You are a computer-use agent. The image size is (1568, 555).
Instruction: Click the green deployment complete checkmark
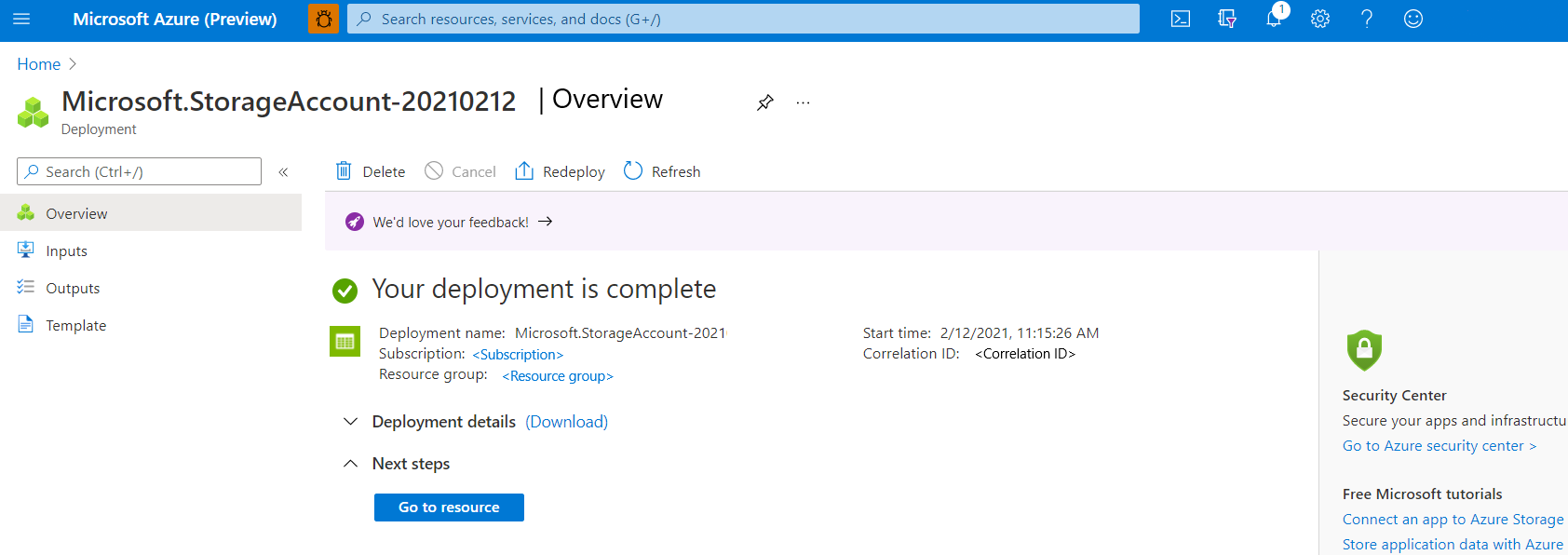345,291
